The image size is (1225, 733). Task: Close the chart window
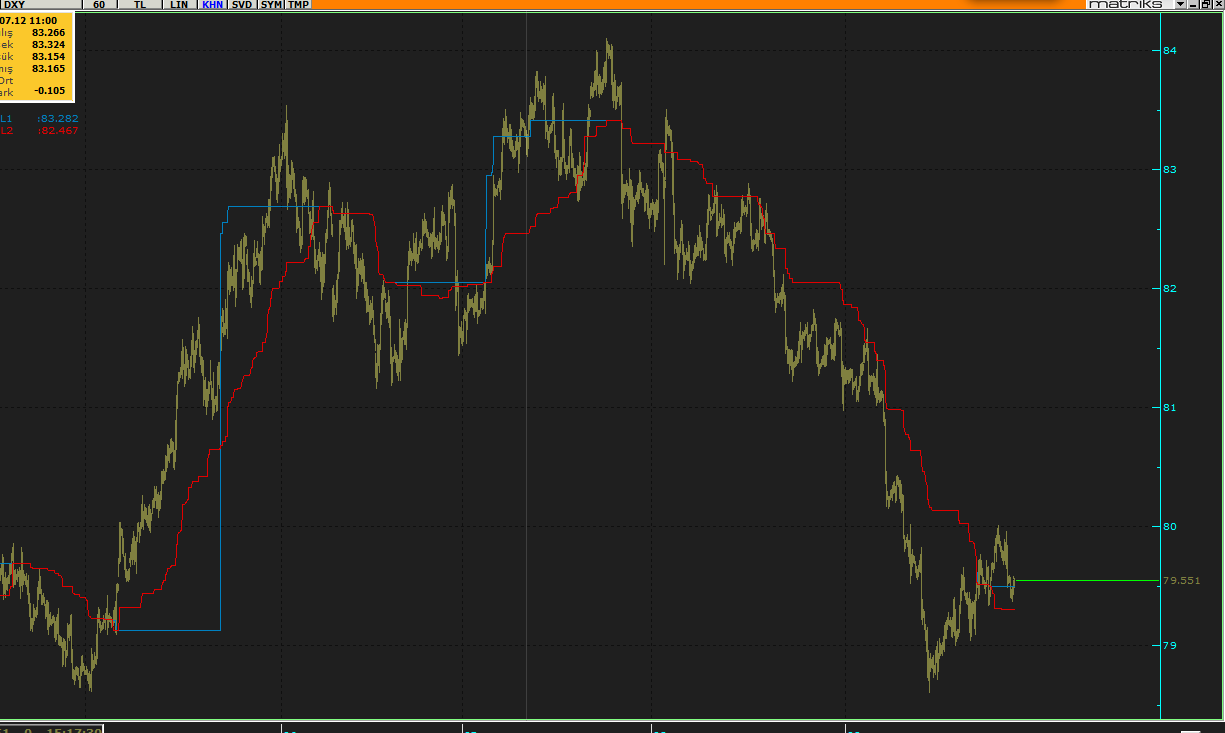1218,4
